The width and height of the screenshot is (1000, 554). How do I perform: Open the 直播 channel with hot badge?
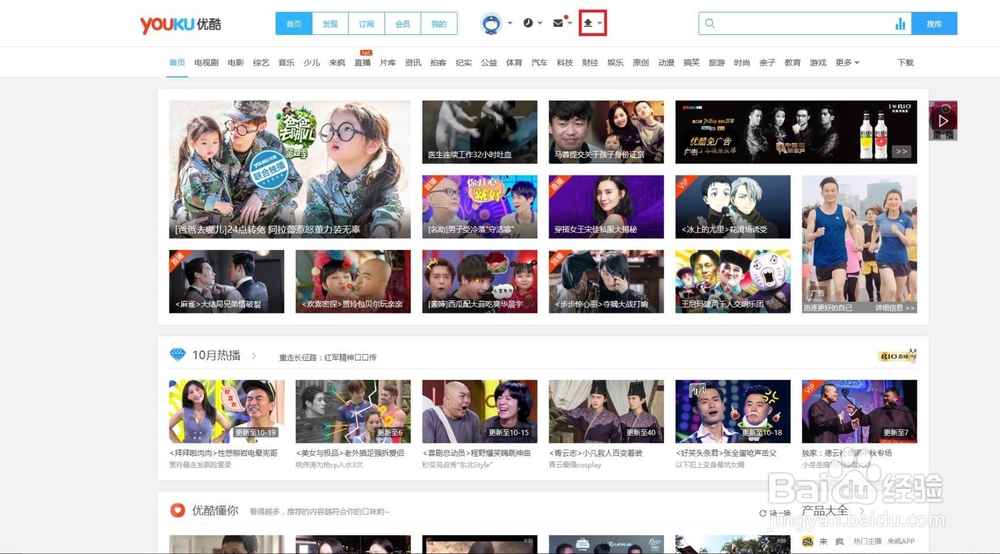tap(362, 62)
